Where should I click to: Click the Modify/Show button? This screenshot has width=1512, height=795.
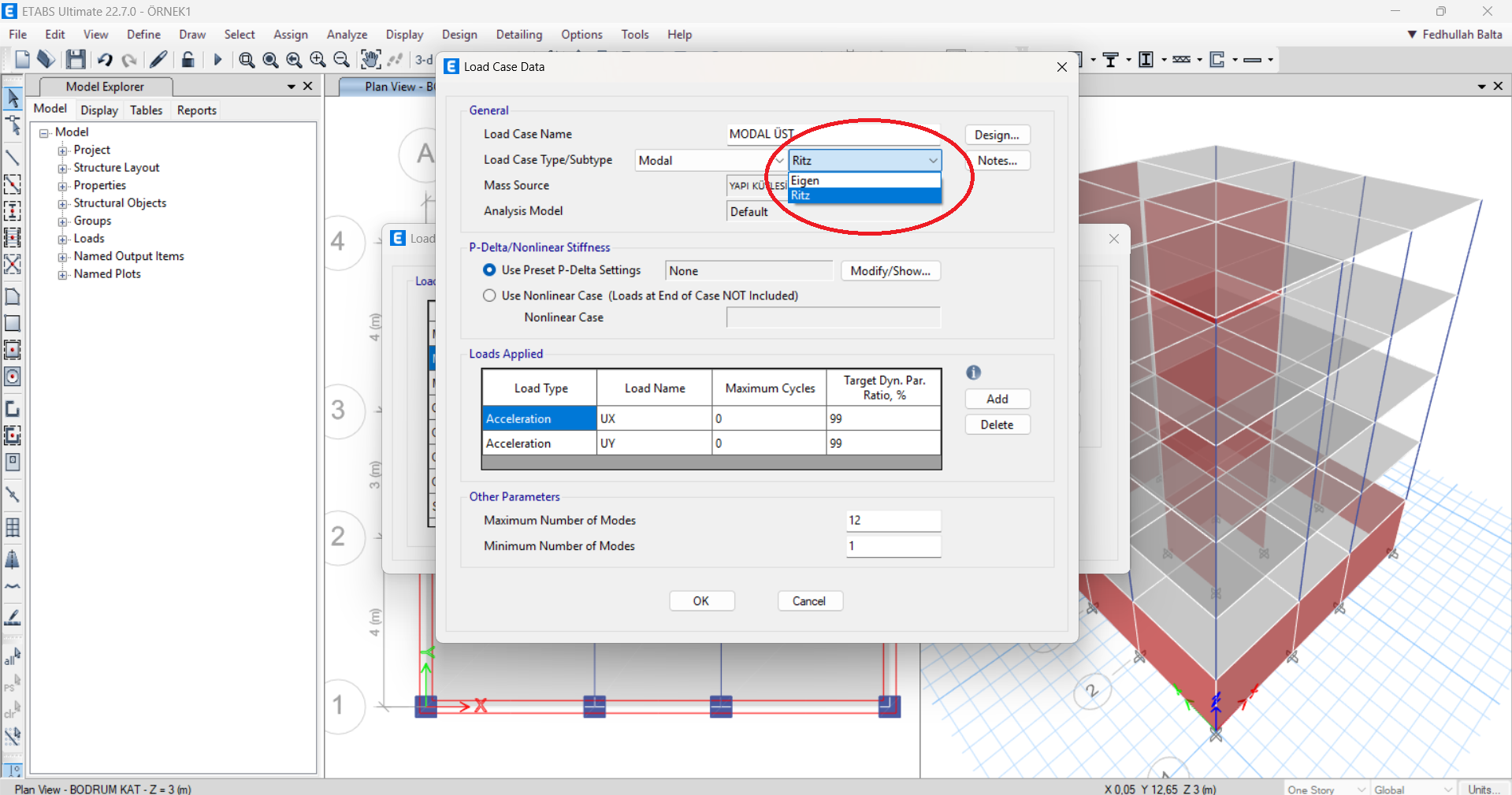pos(890,271)
